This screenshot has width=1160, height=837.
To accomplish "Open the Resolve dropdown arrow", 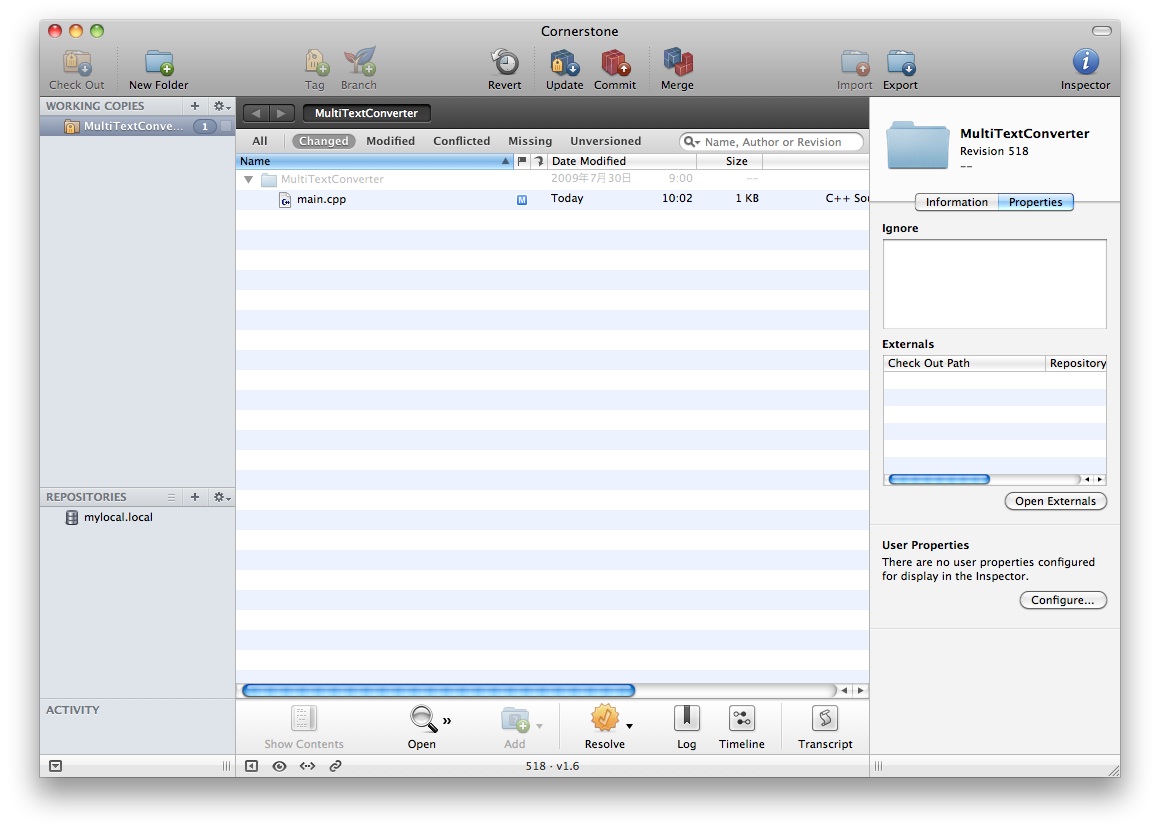I will tap(629, 726).
